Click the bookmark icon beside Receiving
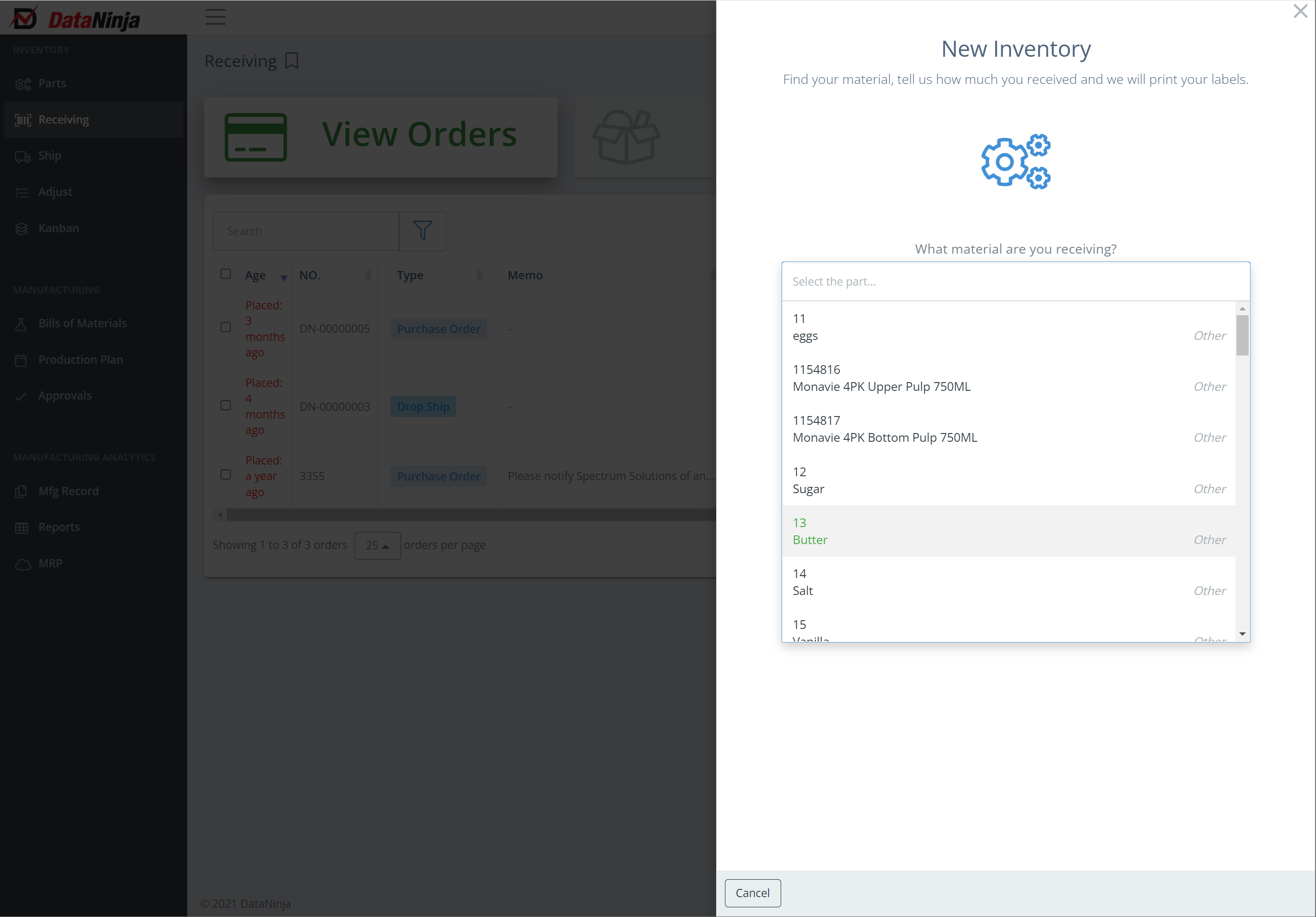Screen dimensions: 1316x917 click(292, 61)
